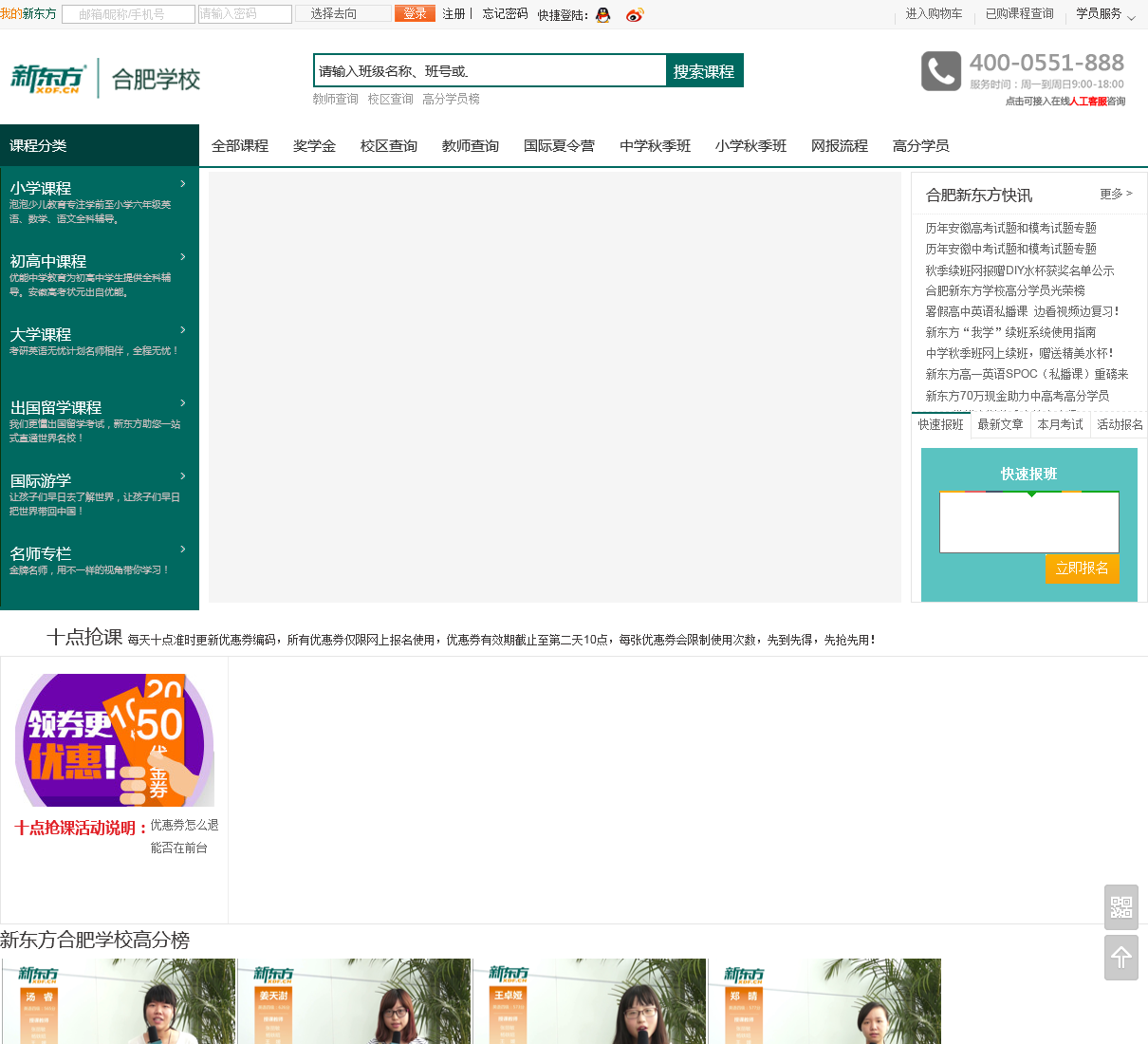This screenshot has width=1148, height=1044.
Task: Click the 搜索课程 button
Action: (704, 71)
